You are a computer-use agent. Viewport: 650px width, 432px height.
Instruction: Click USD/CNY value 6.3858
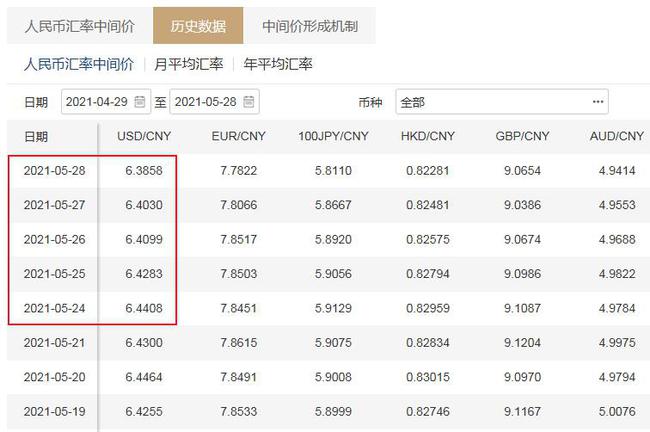point(144,170)
